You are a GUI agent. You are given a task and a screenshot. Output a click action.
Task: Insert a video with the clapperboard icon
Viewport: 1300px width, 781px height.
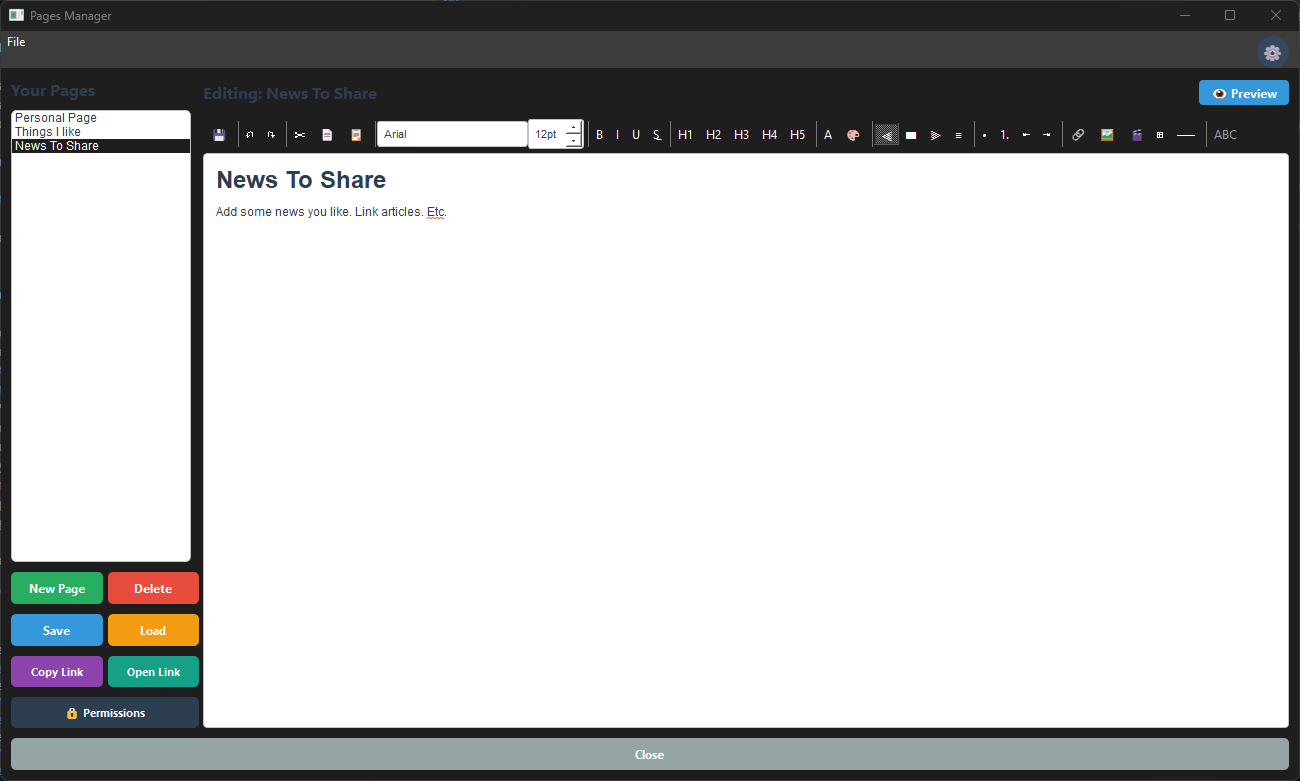1137,135
